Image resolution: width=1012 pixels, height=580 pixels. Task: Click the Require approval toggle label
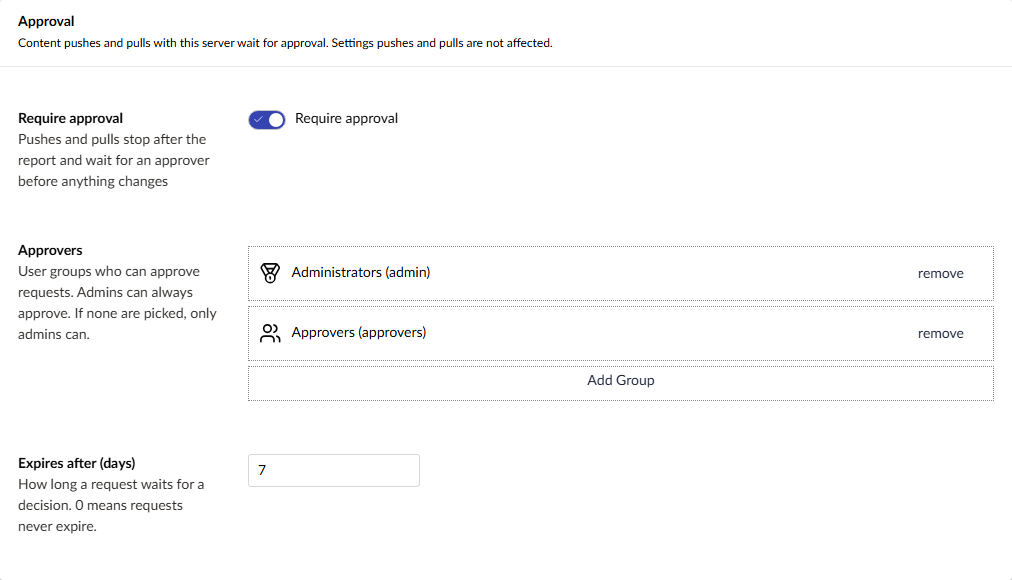347,119
